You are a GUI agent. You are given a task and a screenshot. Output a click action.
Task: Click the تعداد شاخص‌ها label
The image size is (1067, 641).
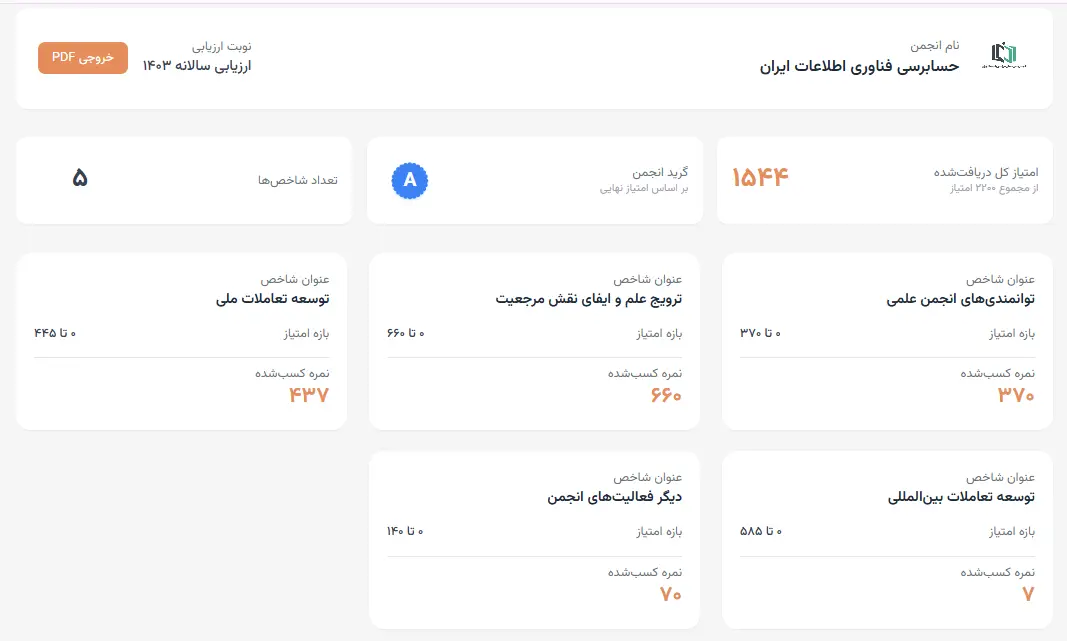point(297,180)
